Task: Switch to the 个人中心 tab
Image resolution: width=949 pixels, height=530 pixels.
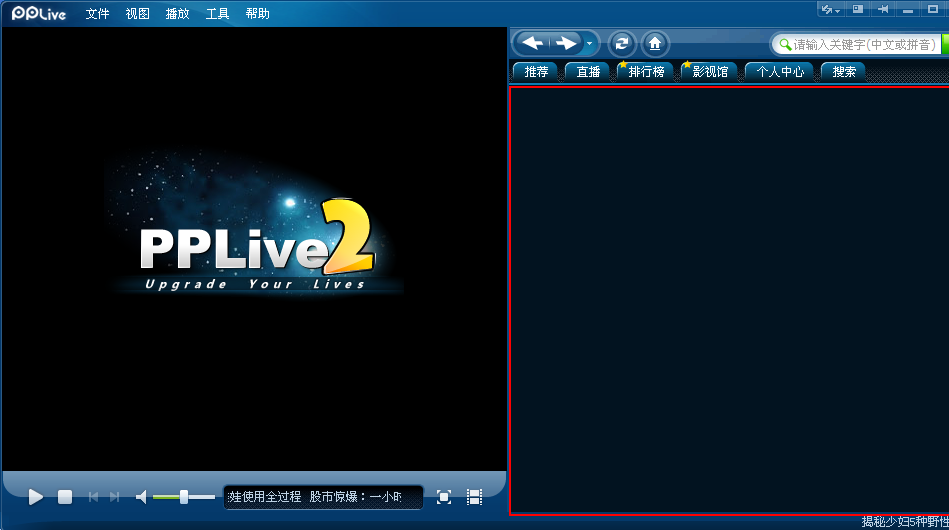Action: coord(780,71)
